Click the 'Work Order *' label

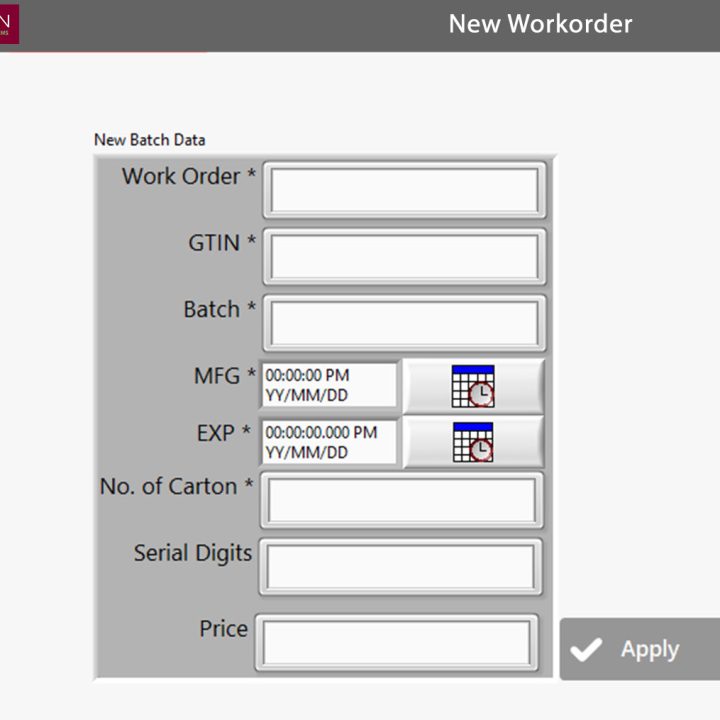(188, 177)
